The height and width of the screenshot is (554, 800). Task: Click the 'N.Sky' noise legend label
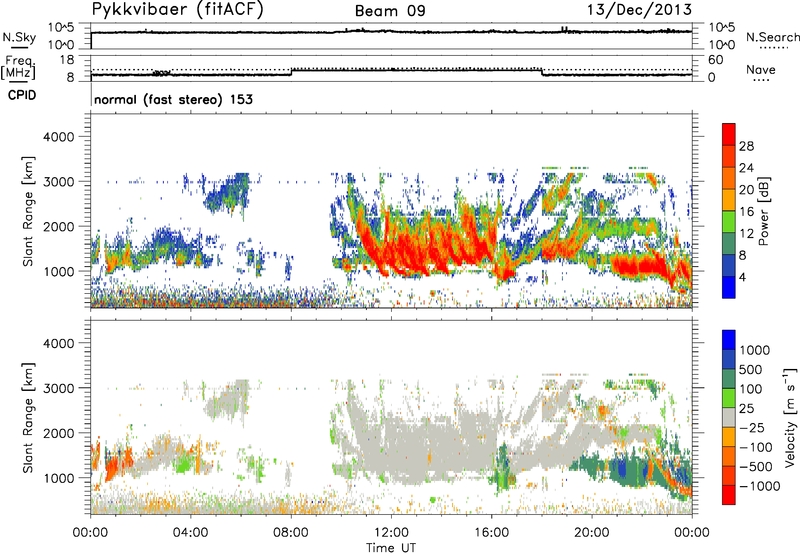point(19,37)
